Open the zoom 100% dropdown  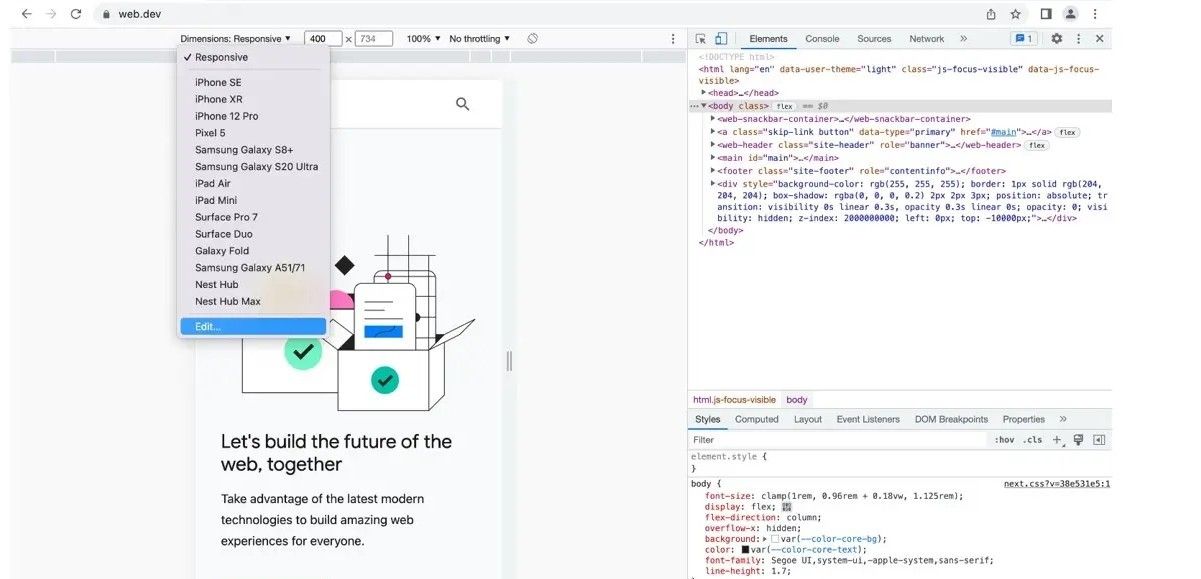(x=423, y=39)
